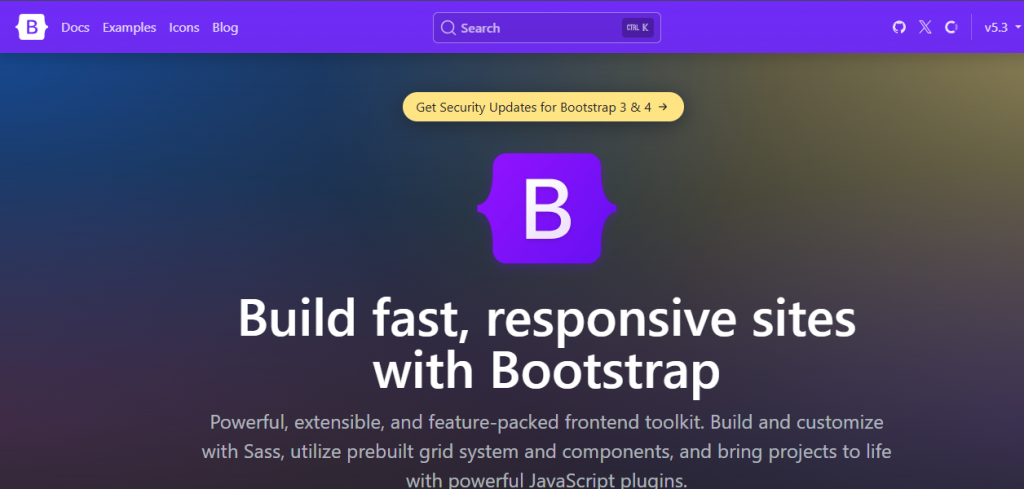Open the Blog link
This screenshot has height=489, width=1024.
(225, 27)
